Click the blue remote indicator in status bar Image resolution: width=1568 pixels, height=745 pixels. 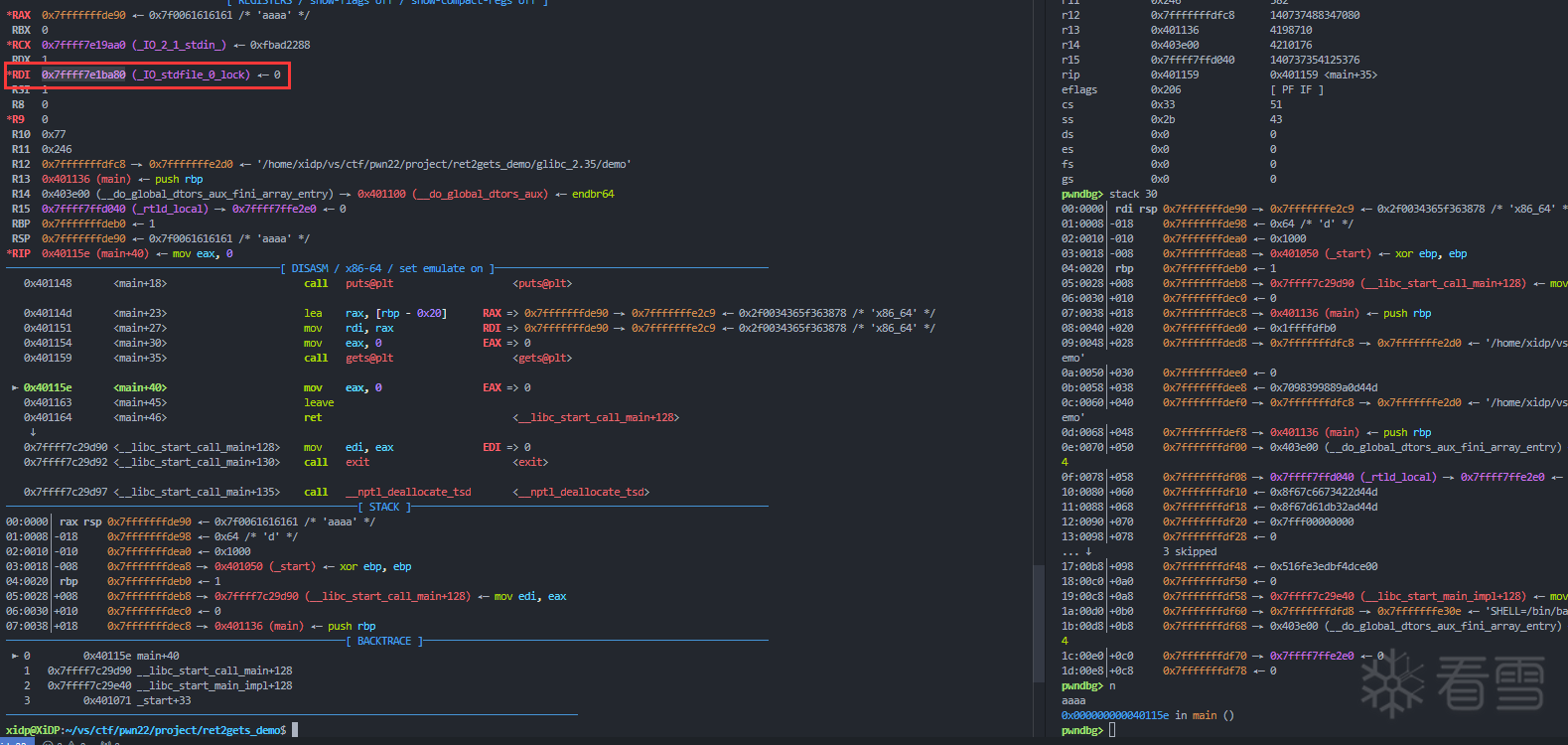pos(14,741)
